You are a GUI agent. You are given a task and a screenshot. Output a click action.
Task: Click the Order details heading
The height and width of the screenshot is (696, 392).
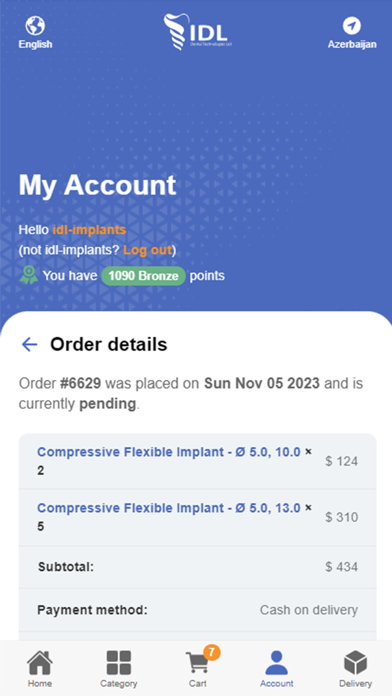109,344
